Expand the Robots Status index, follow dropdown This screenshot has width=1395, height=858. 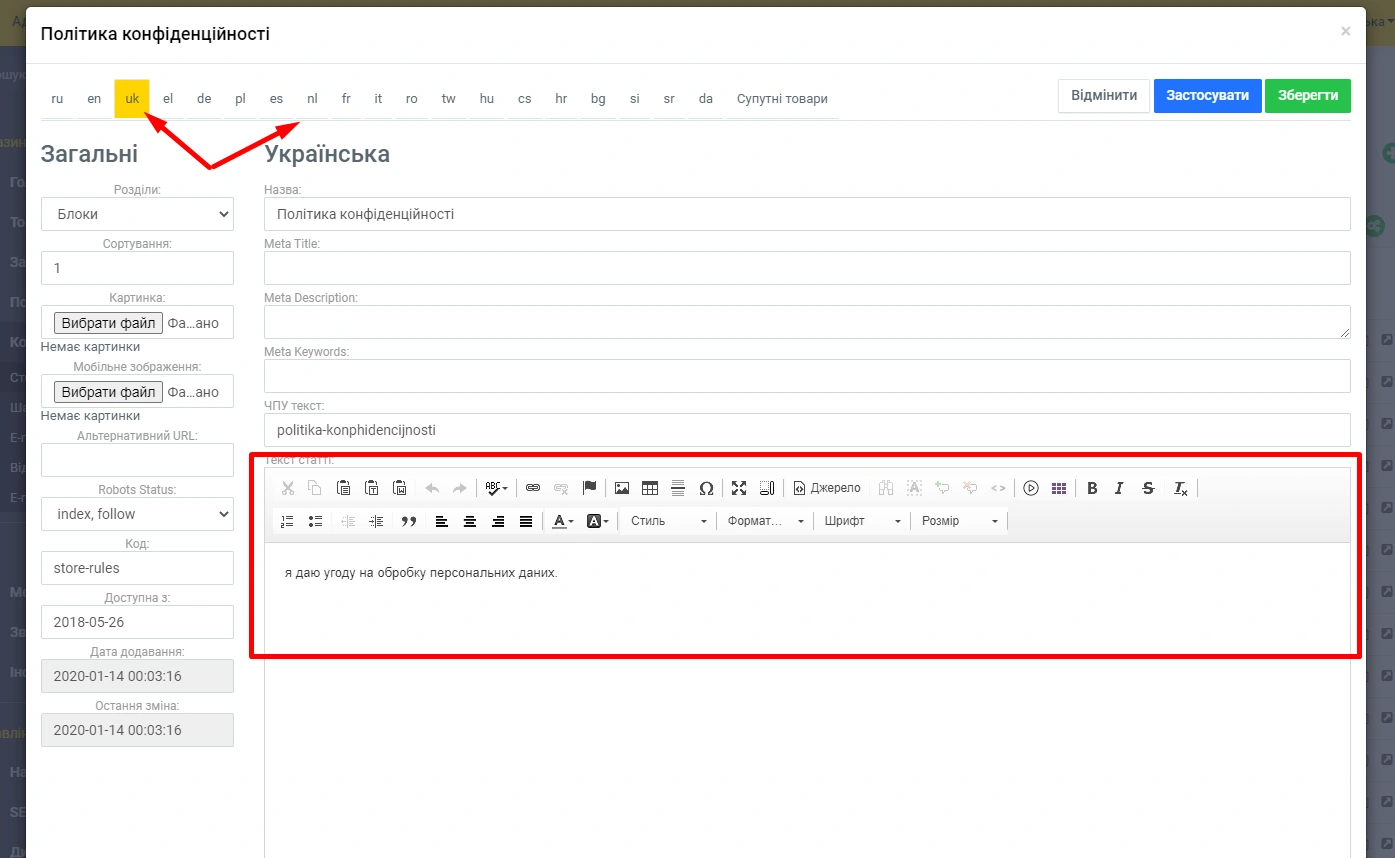137,514
